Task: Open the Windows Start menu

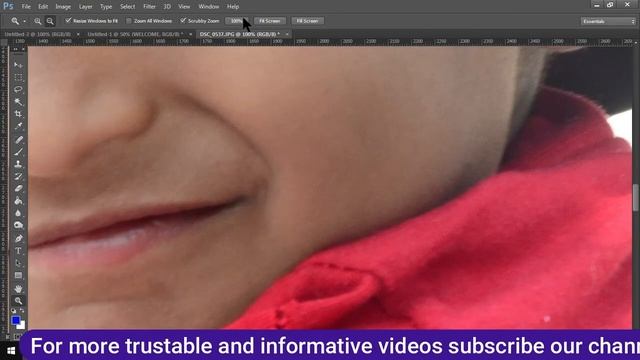Action: 11,351
